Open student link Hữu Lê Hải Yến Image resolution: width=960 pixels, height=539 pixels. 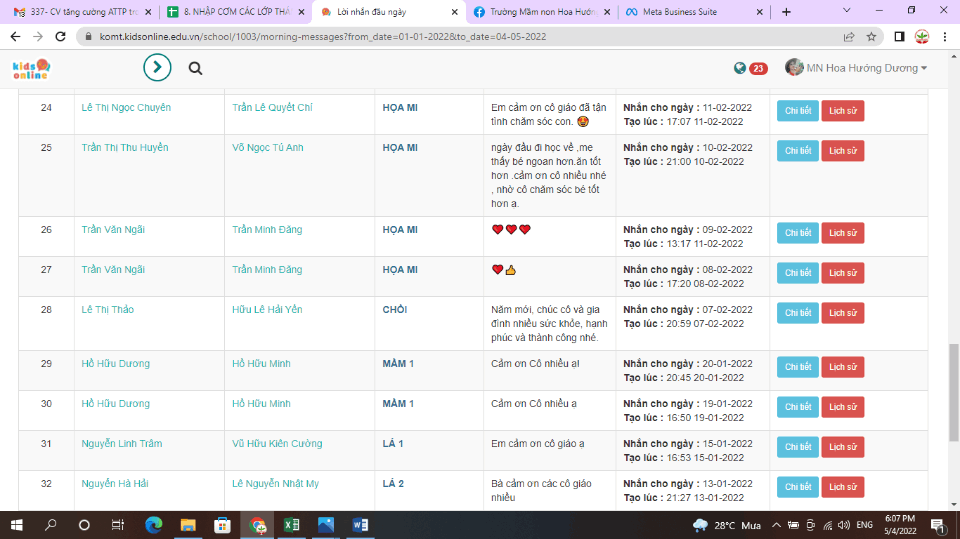pos(267,309)
